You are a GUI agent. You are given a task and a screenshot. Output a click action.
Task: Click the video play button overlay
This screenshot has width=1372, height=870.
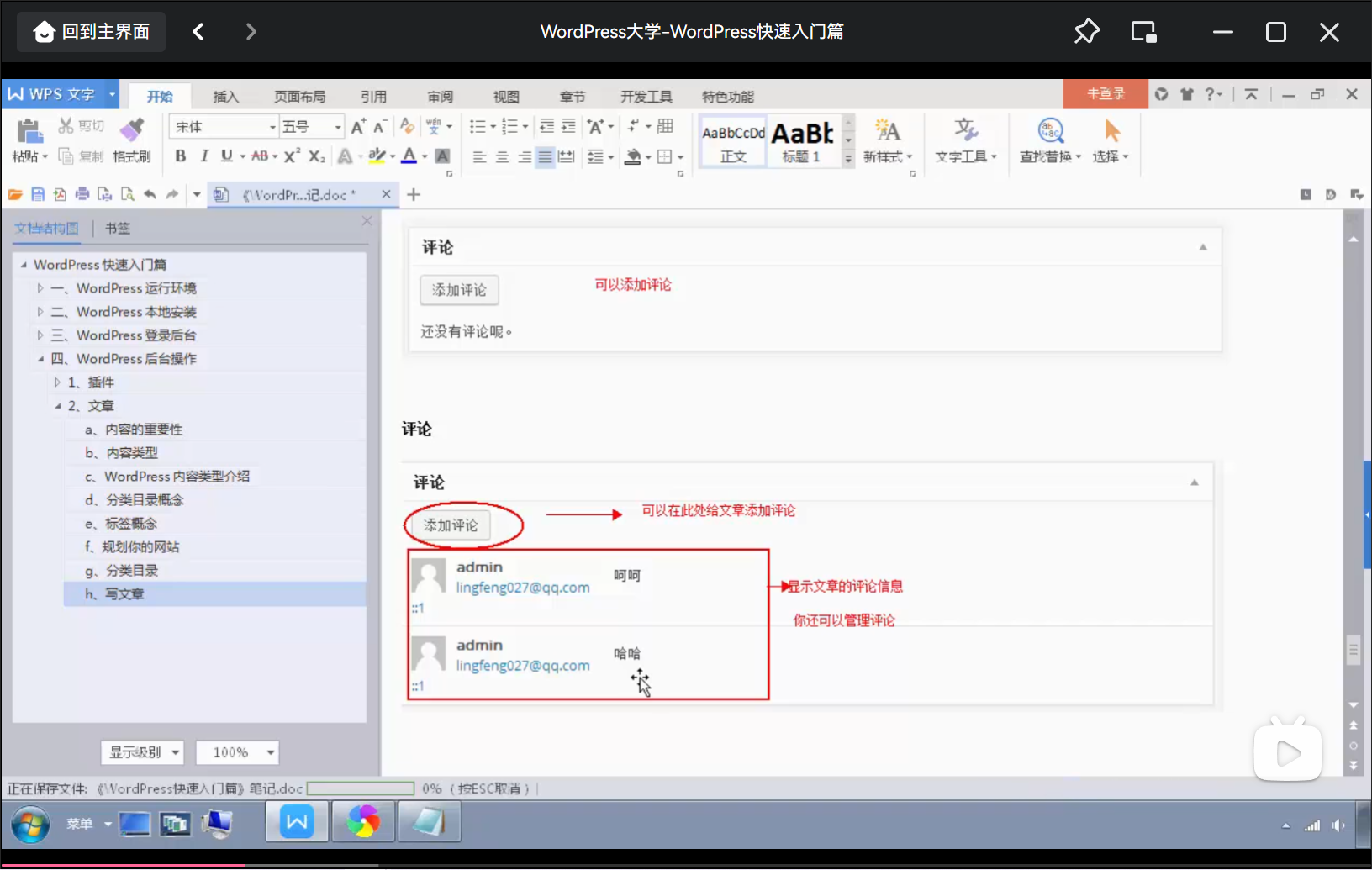point(1287,751)
